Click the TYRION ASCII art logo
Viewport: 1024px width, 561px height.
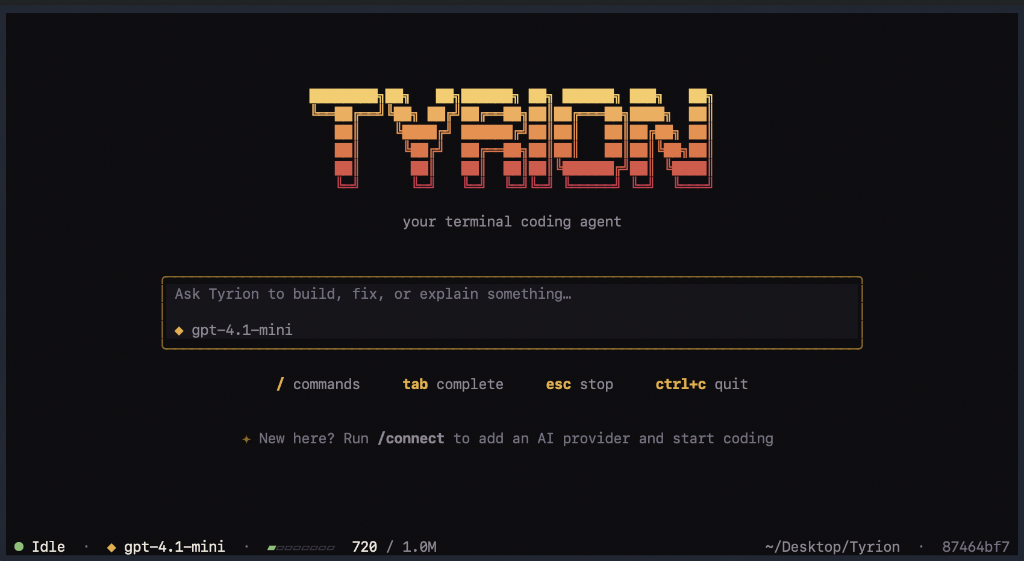tap(511, 138)
